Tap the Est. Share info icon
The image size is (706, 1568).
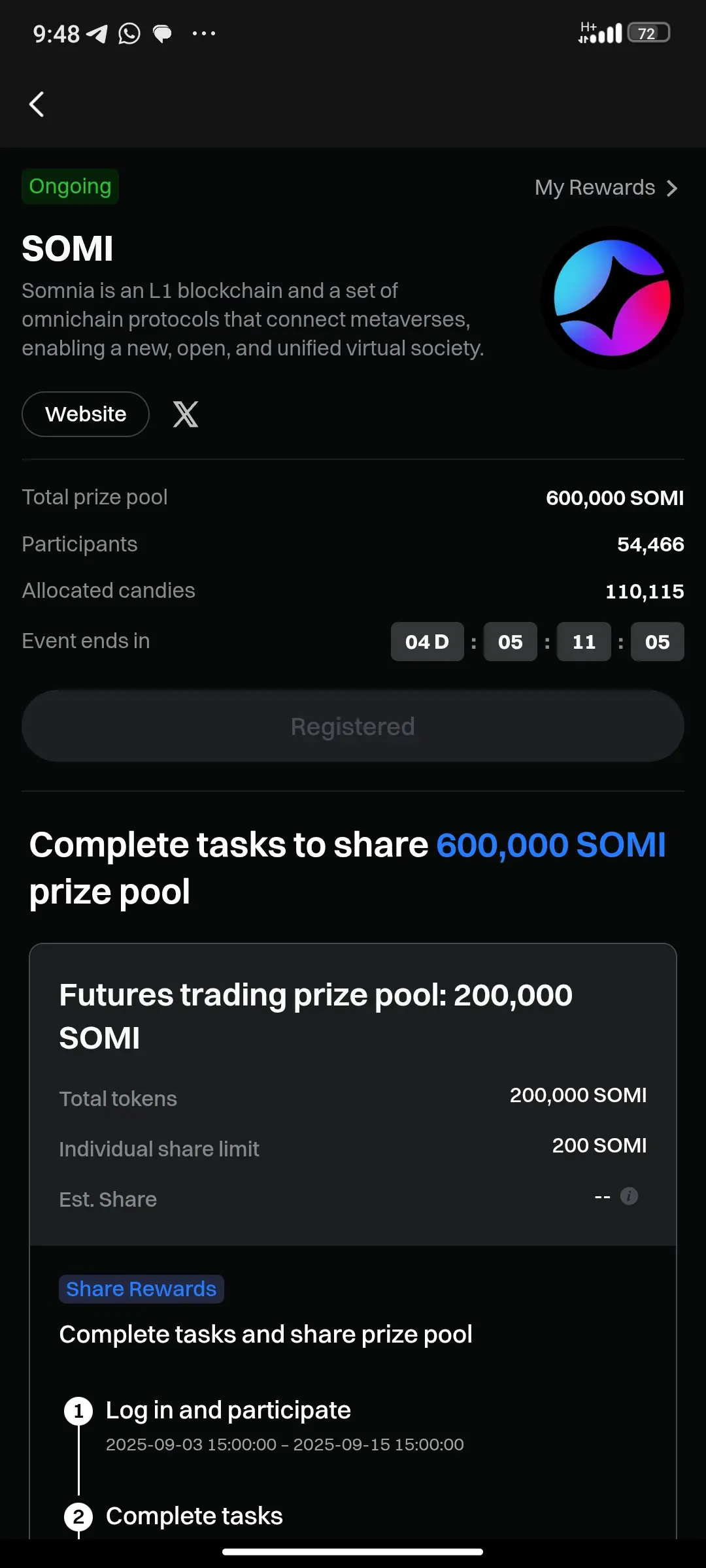629,1196
